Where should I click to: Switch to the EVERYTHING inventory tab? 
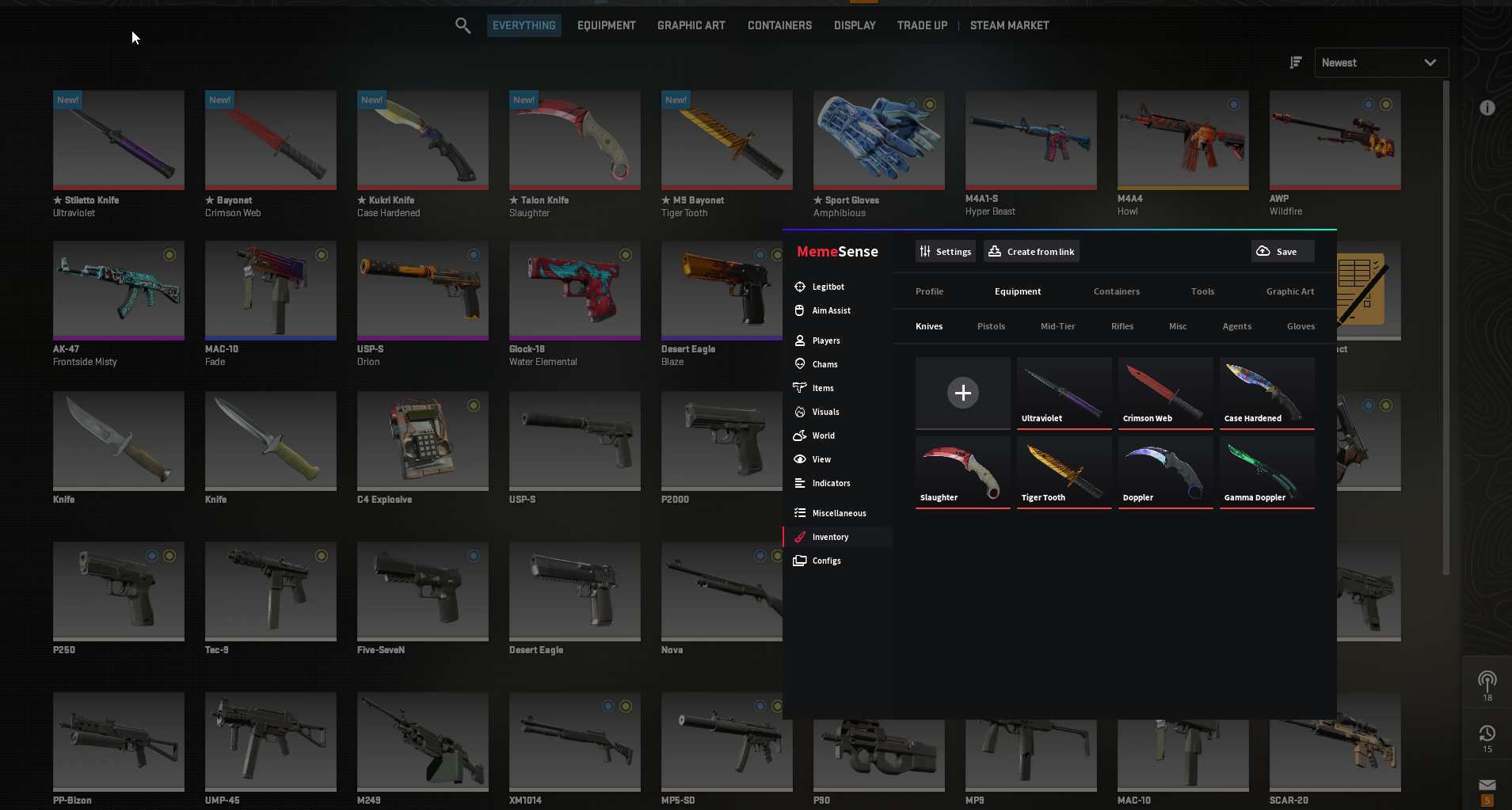point(524,25)
